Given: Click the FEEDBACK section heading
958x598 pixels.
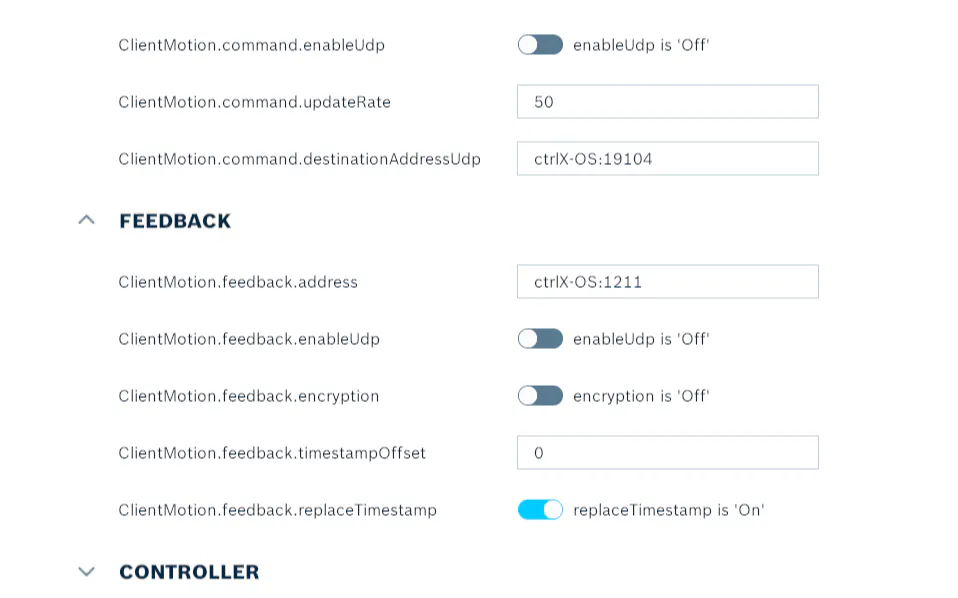Looking at the screenshot, I should pyautogui.click(x=175, y=221).
